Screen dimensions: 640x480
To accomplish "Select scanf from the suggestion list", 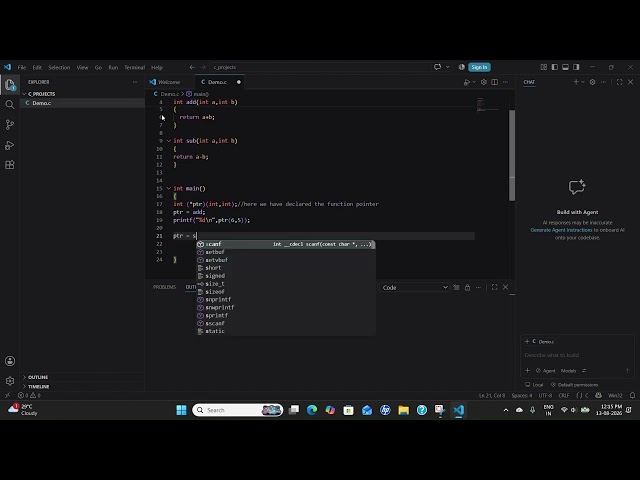I will point(285,244).
